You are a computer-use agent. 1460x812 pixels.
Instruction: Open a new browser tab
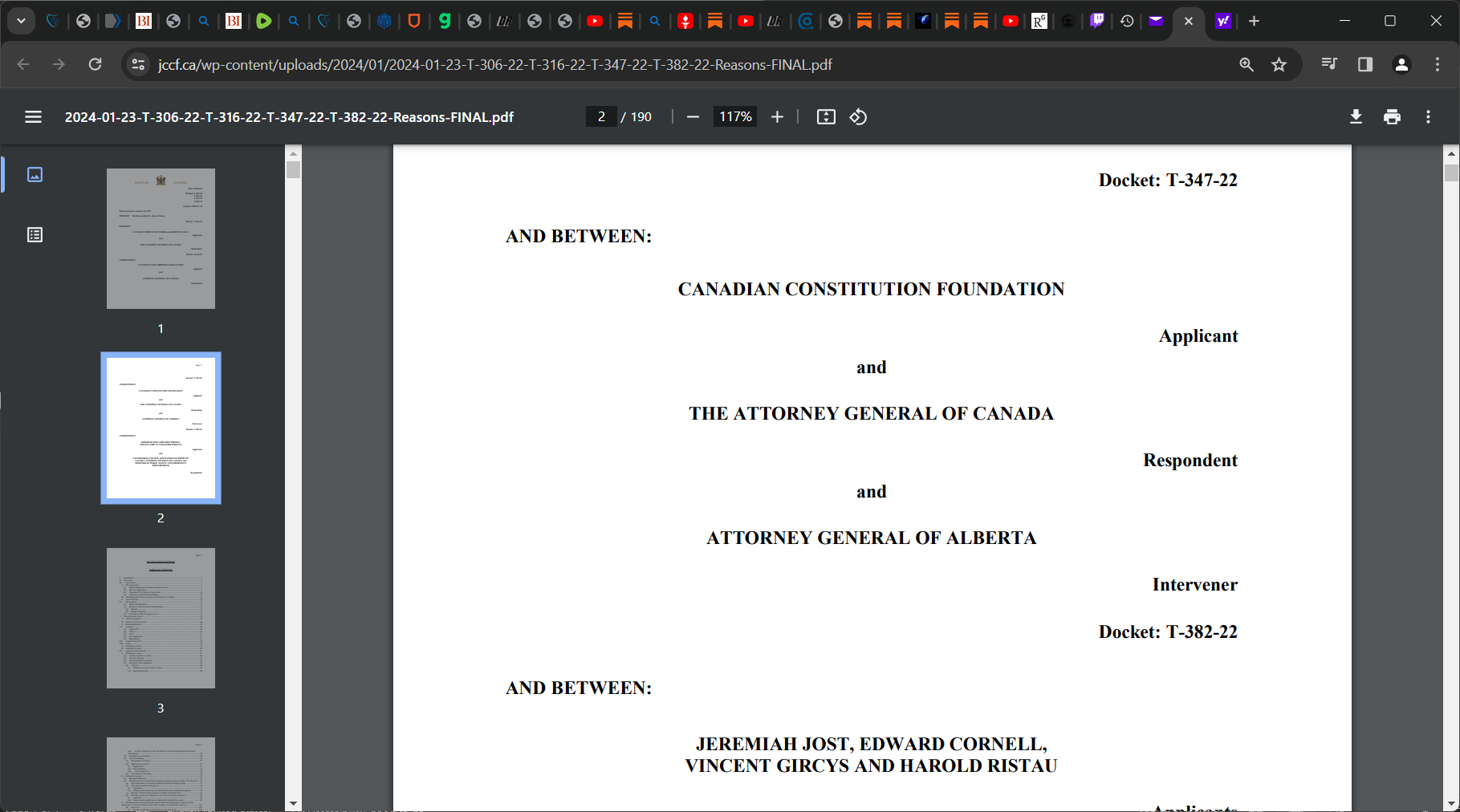point(1254,21)
